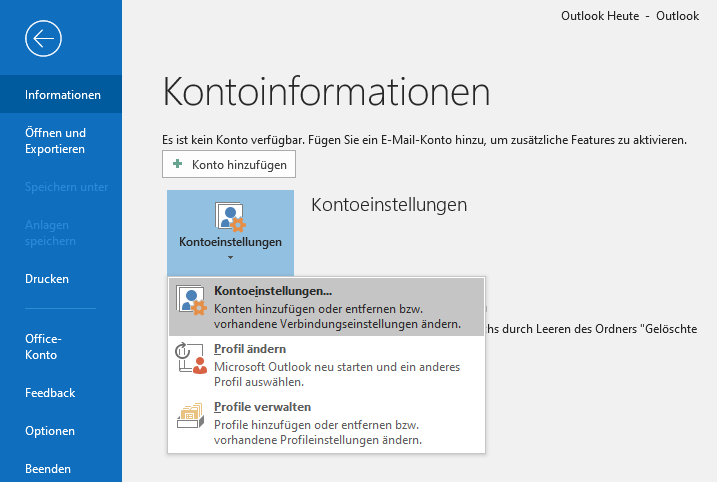Click the back arrow circle icon
Screen dimensions: 717x482
43,38
